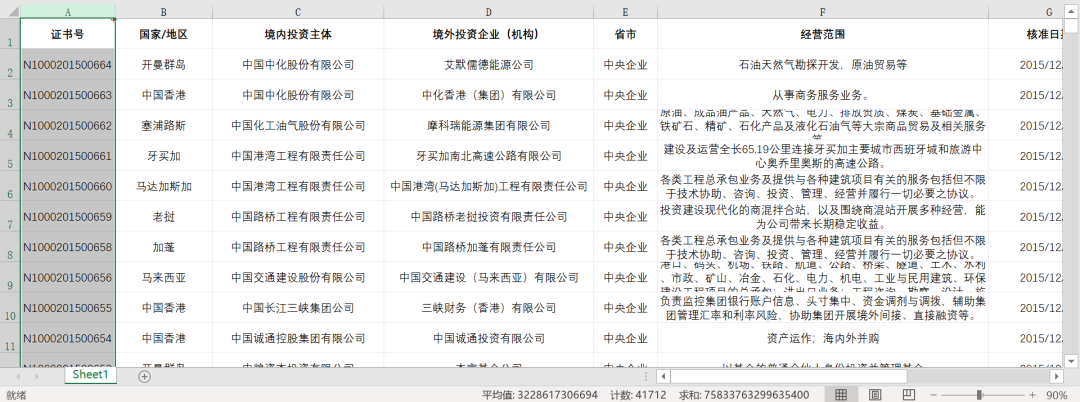
Task: Select column G header
Action: (x=1026, y=11)
